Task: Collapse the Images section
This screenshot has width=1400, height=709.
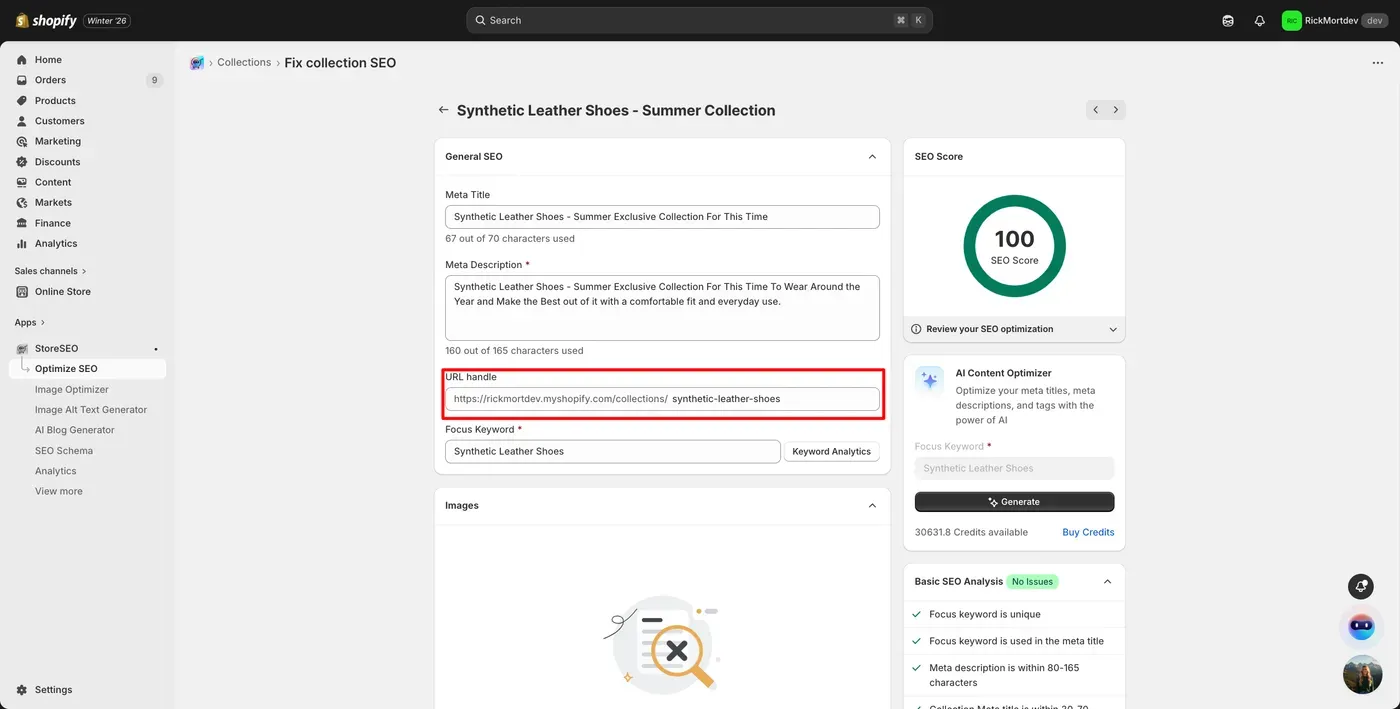Action: [872, 506]
